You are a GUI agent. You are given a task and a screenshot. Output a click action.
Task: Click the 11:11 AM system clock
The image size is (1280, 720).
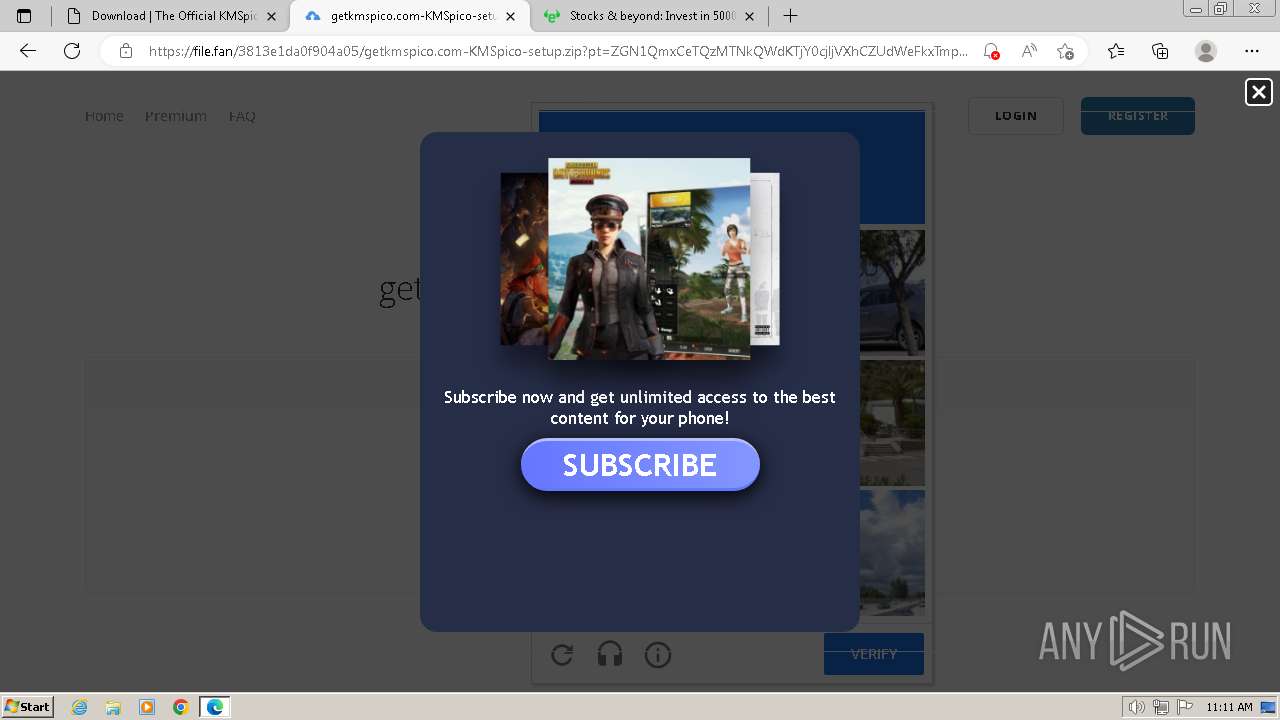1229,707
